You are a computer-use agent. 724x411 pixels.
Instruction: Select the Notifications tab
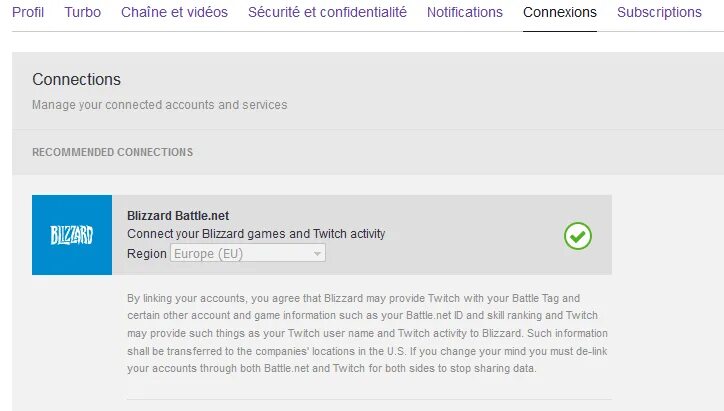(x=465, y=12)
